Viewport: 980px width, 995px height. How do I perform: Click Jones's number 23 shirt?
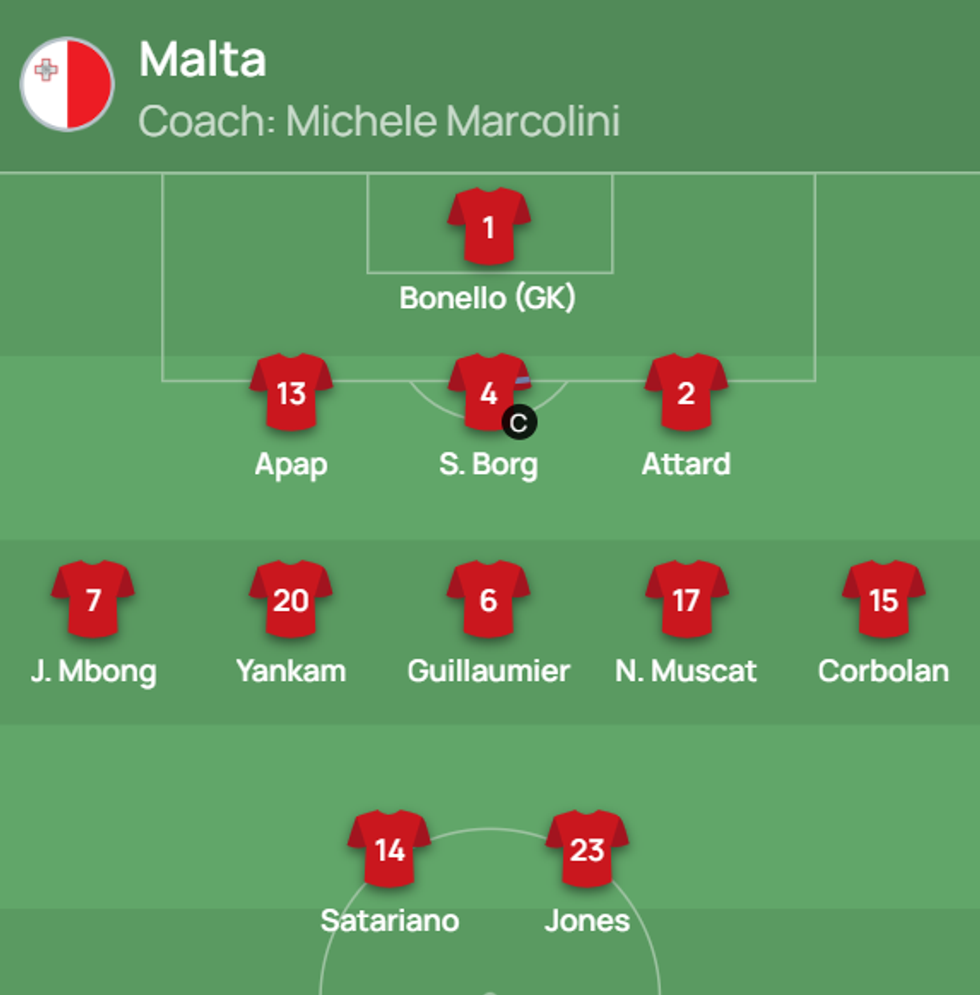point(587,849)
